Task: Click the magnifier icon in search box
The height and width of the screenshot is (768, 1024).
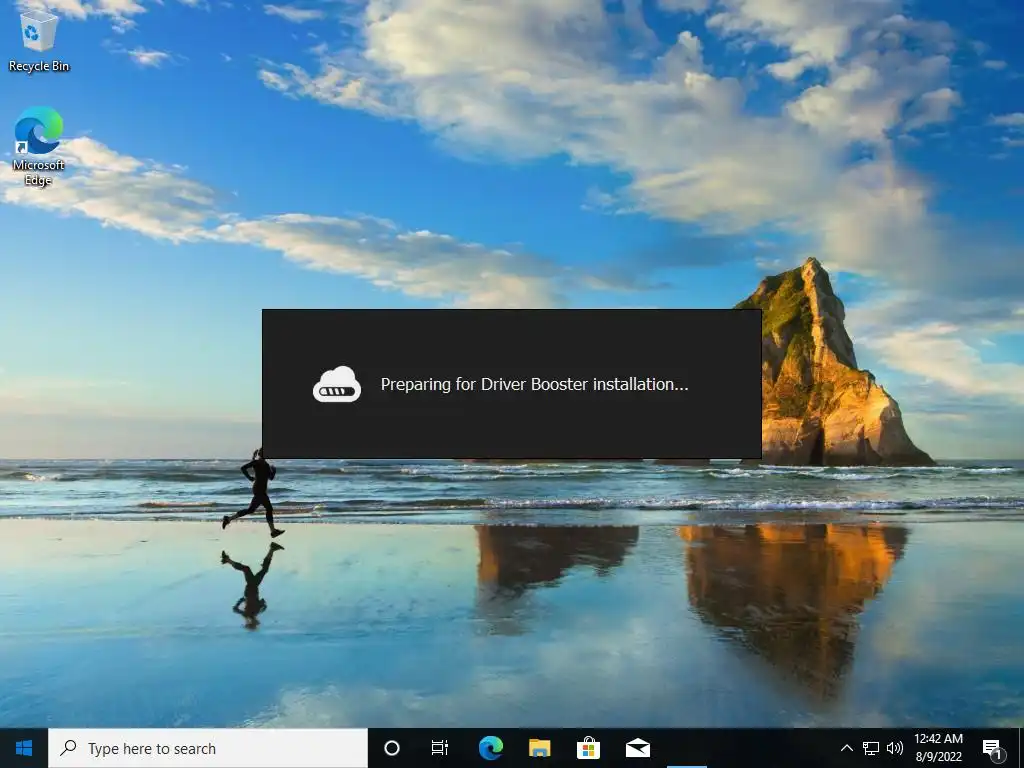Action: pyautogui.click(x=68, y=748)
